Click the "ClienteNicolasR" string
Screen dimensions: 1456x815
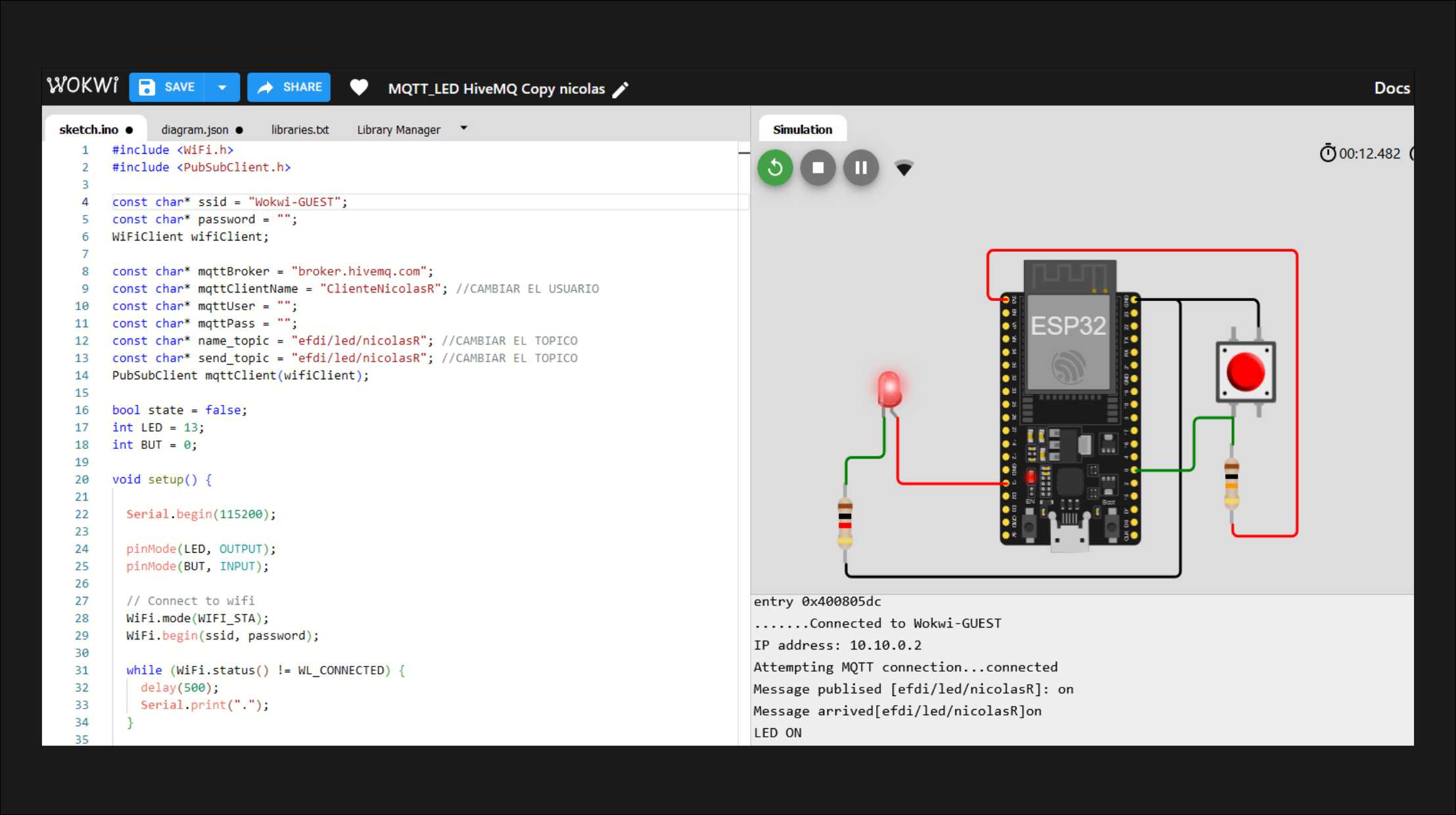[381, 289]
